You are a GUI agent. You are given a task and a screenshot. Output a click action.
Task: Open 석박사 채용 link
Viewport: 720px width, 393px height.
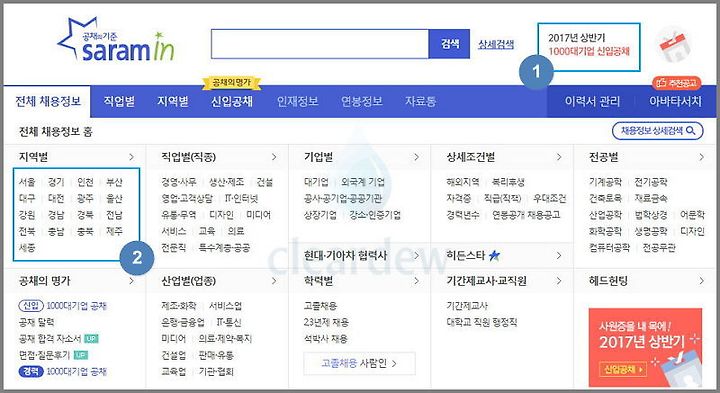tap(326, 339)
